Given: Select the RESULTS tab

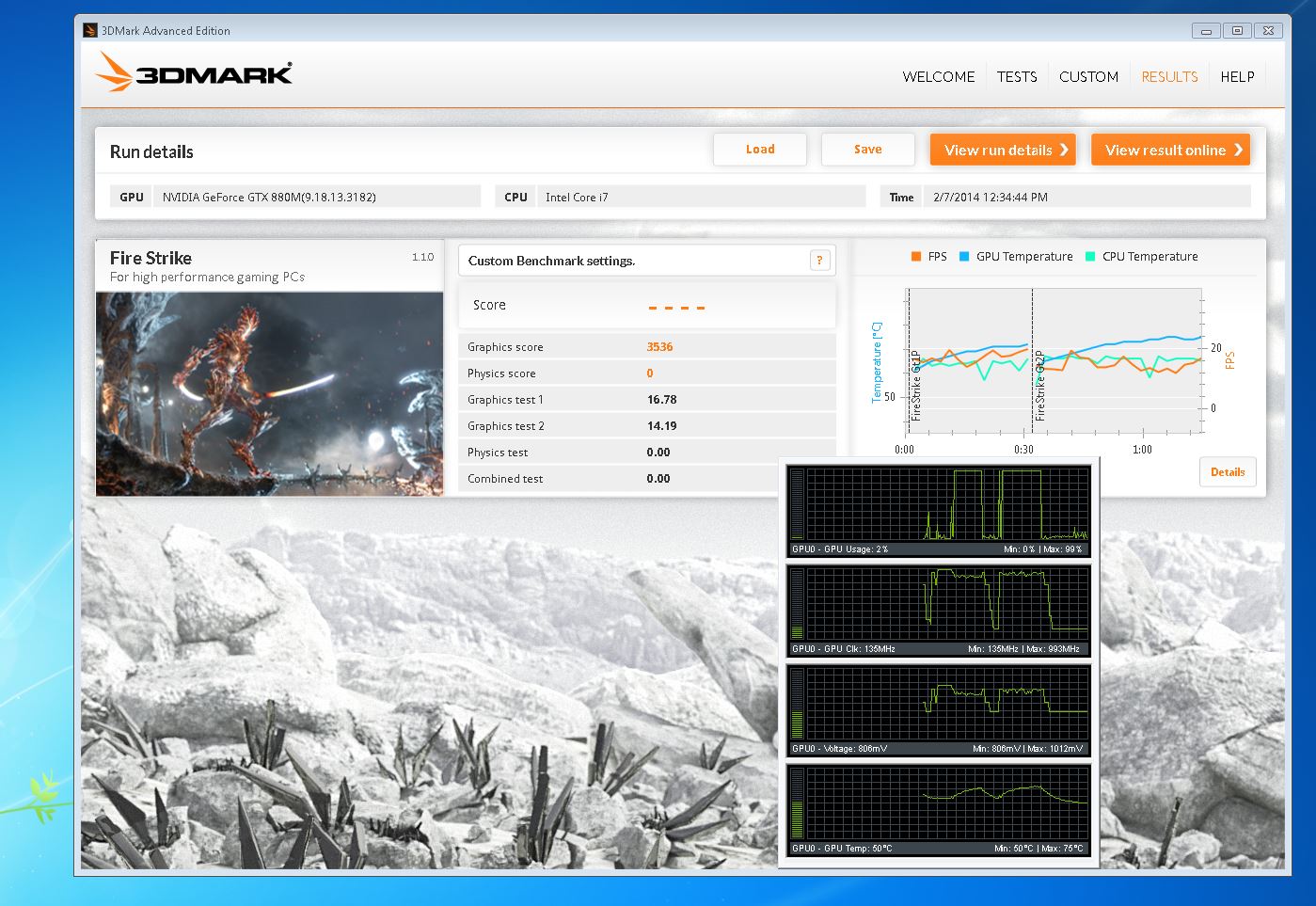Looking at the screenshot, I should [x=1169, y=77].
